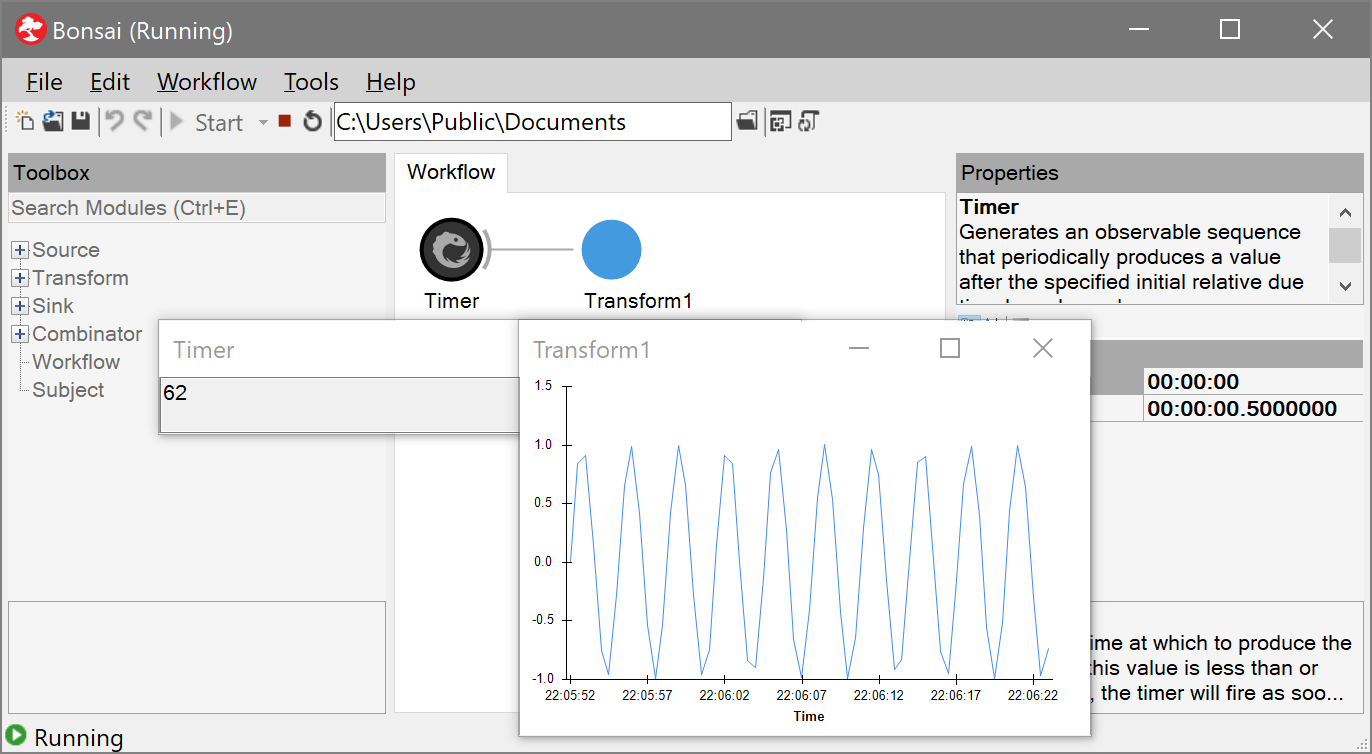
Task: Click the Bonsai app logo icon
Action: point(32,30)
